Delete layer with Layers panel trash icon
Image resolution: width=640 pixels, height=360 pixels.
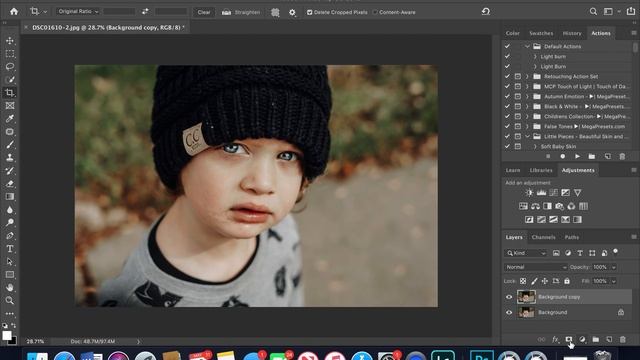(x=622, y=339)
